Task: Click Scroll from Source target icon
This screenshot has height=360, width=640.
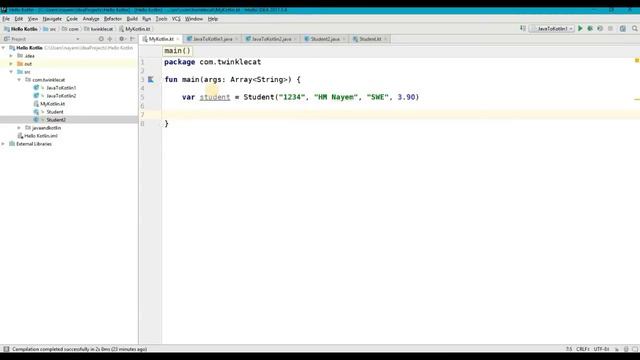Action: click(101, 39)
